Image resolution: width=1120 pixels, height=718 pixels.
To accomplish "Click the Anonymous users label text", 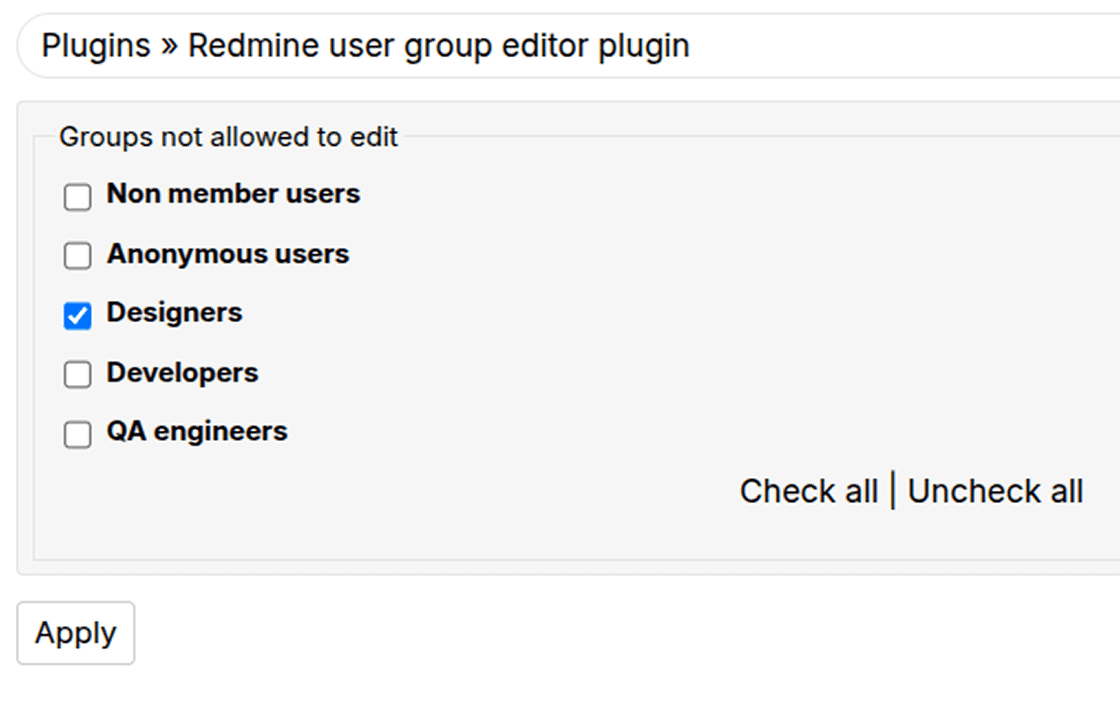I will tap(227, 254).
